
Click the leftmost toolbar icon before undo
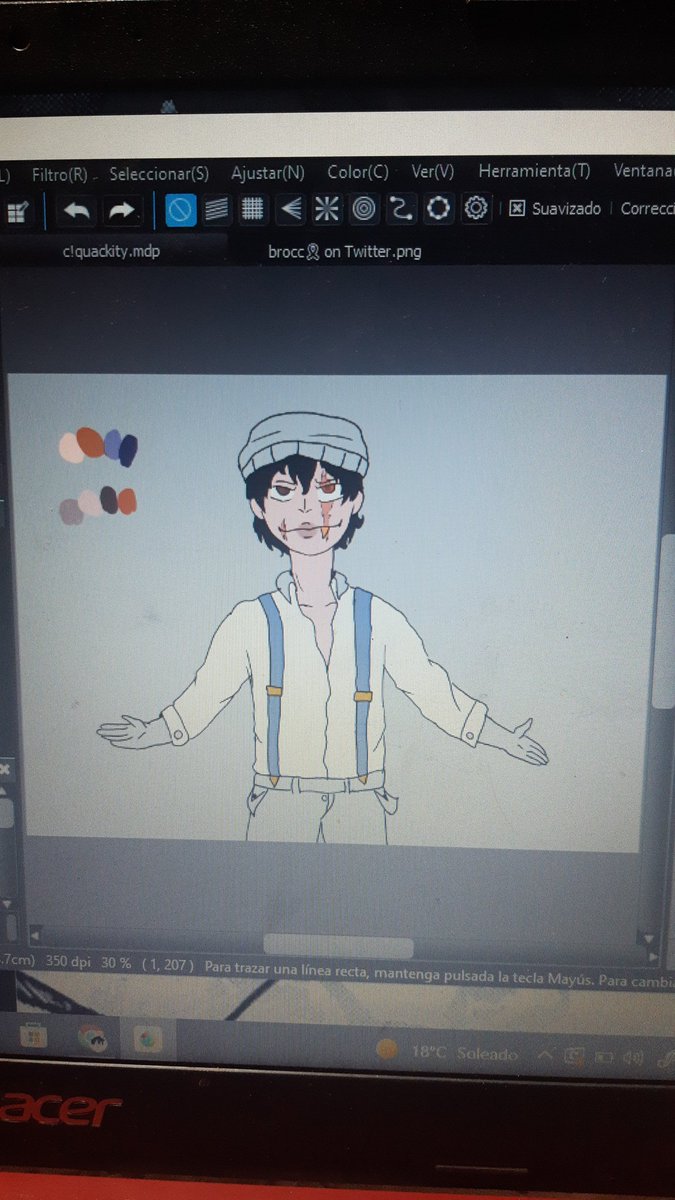19,211
